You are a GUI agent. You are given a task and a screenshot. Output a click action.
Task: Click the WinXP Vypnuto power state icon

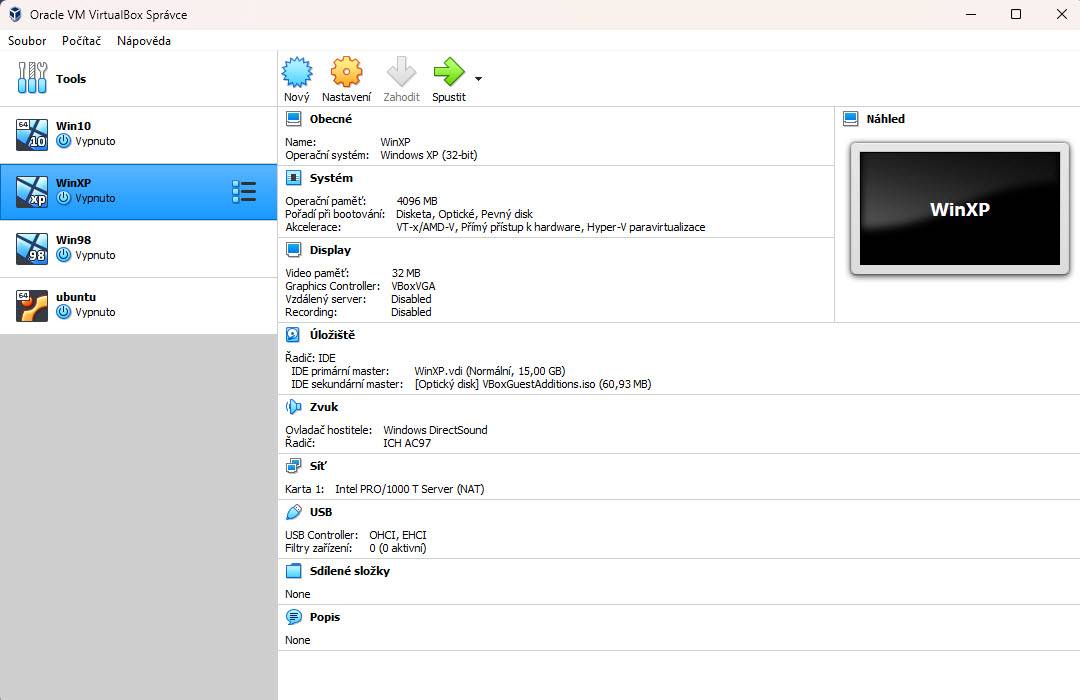63,198
